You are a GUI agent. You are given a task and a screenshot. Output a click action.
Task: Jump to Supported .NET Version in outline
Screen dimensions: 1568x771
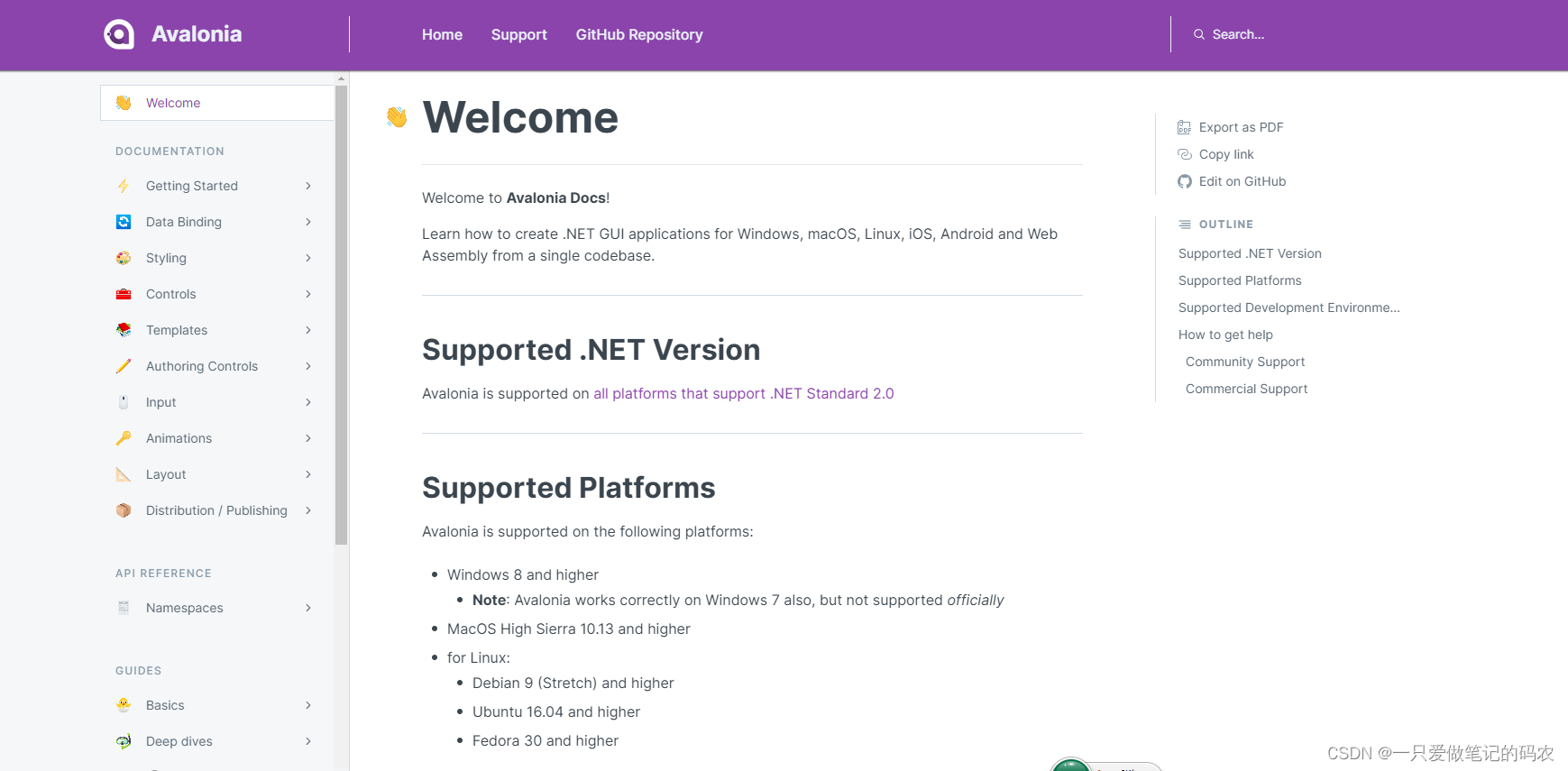1250,253
